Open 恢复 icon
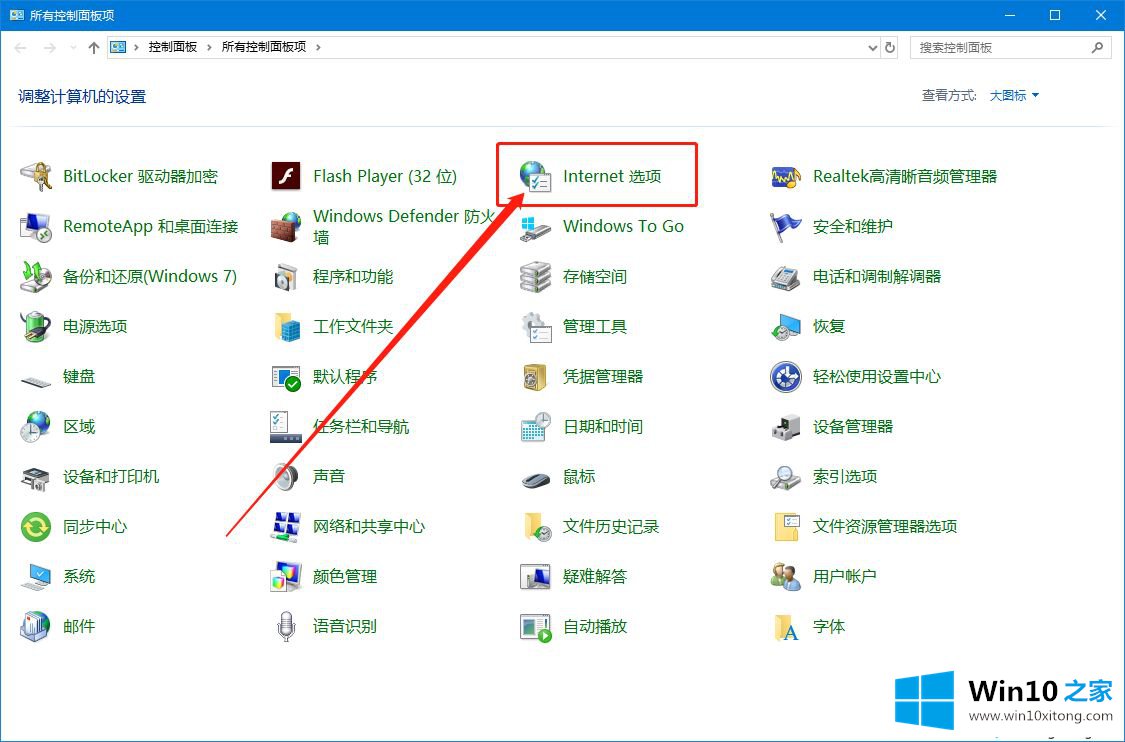 pos(786,327)
